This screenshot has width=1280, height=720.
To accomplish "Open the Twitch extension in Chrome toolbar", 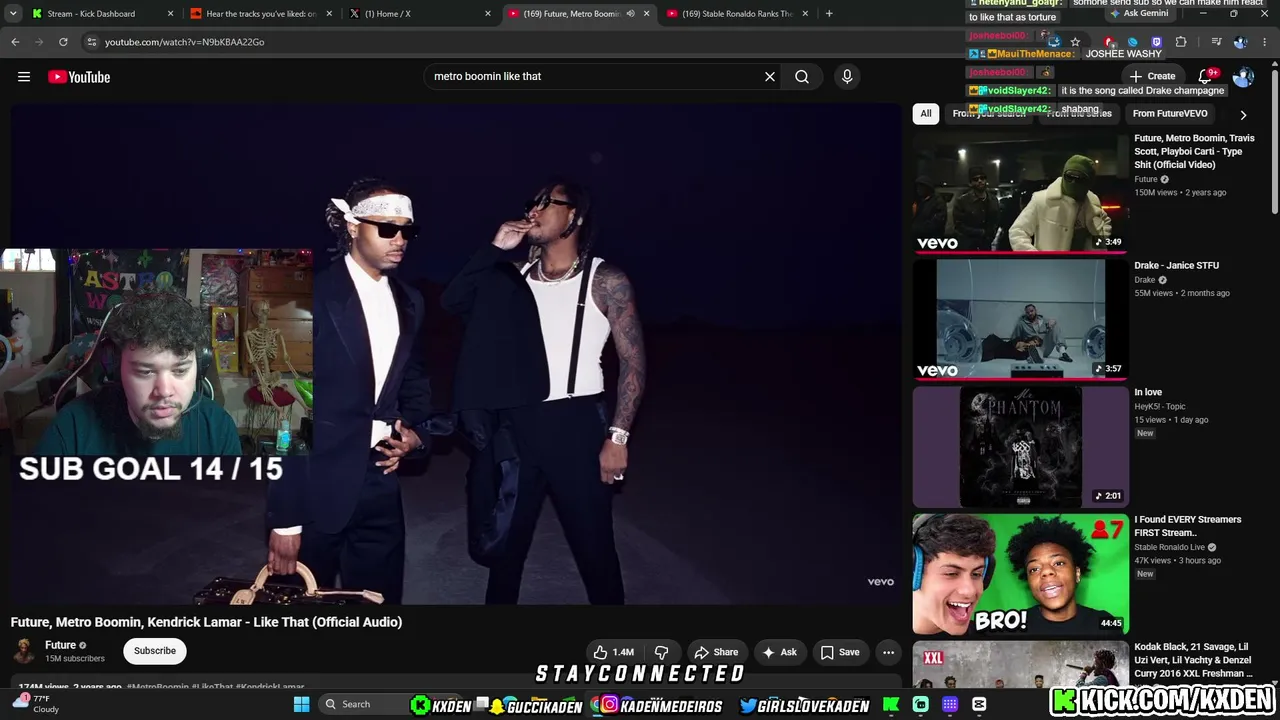I will [1157, 42].
